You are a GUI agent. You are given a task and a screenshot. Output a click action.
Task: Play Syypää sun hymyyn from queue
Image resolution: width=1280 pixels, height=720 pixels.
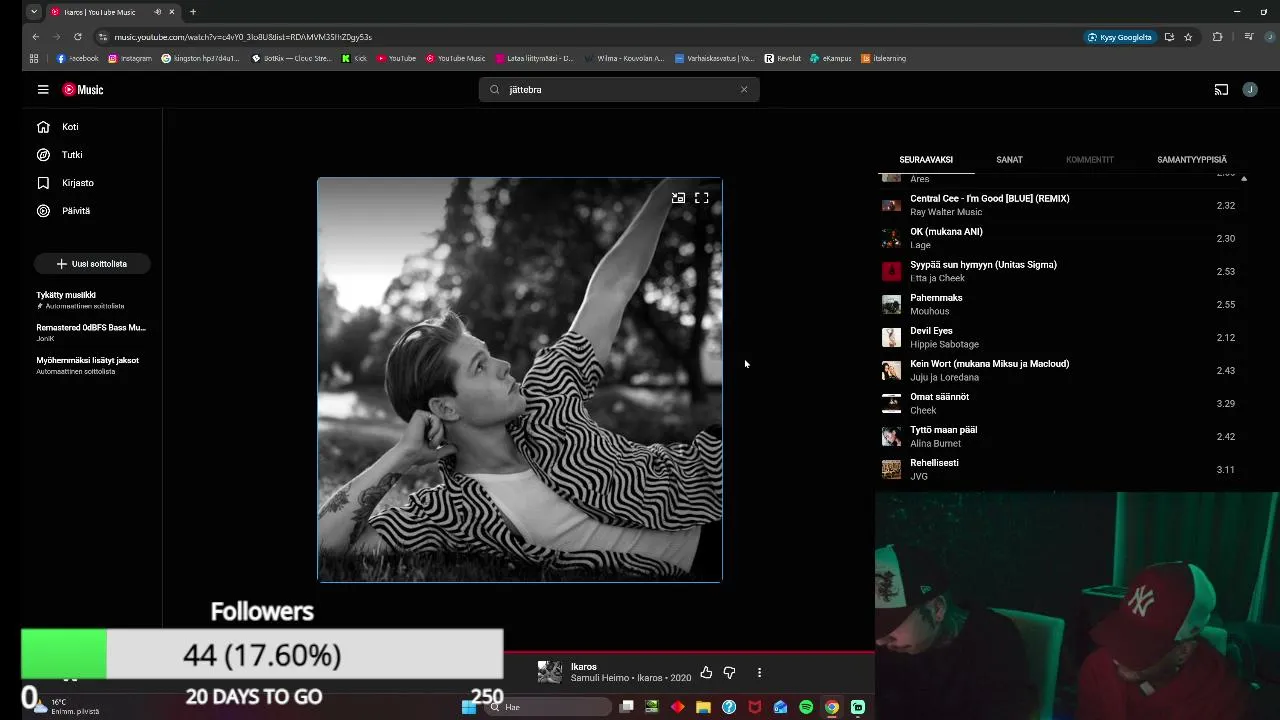click(1060, 271)
